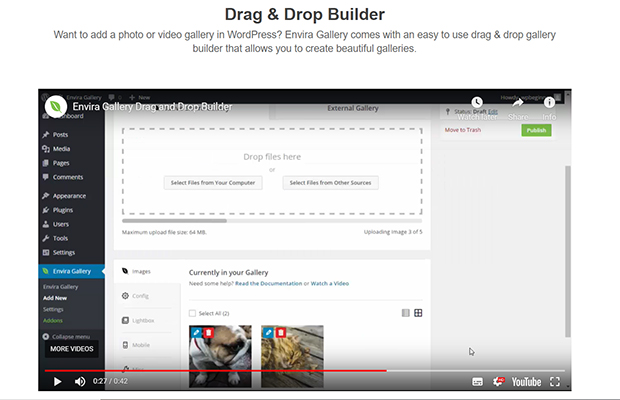Image resolution: width=620 pixels, height=400 pixels.
Task: Switch to grid view icon
Action: click(418, 313)
